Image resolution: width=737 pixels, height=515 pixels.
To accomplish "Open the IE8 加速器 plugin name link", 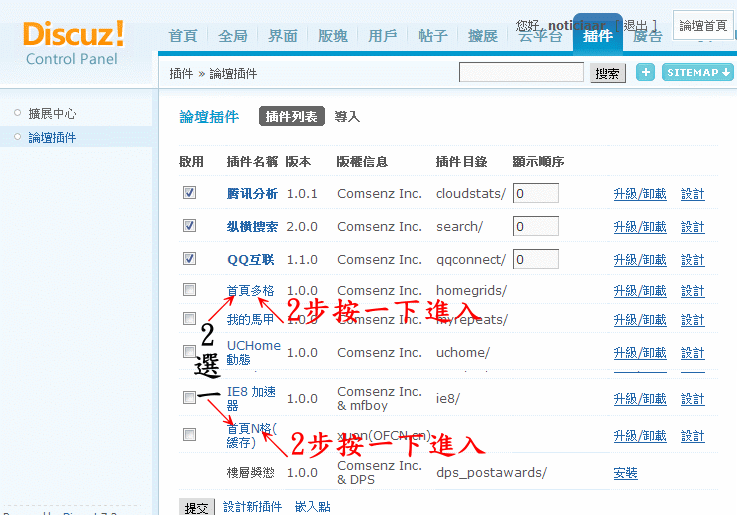I will click(x=251, y=398).
